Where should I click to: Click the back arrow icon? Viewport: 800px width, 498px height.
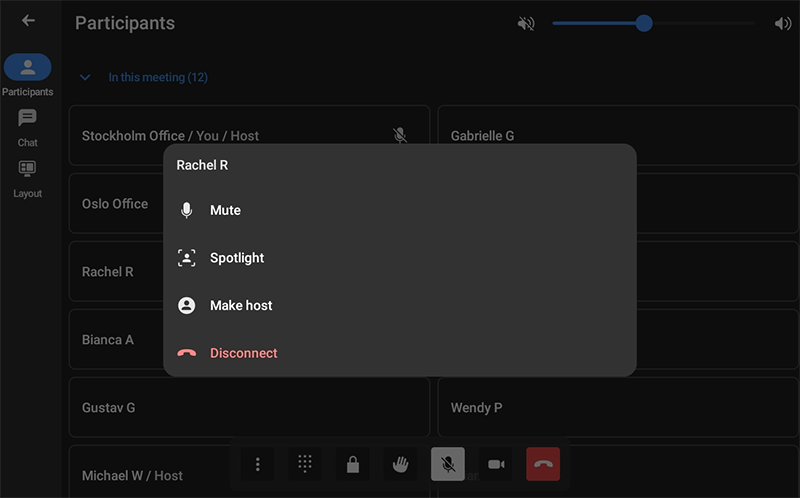pyautogui.click(x=28, y=20)
